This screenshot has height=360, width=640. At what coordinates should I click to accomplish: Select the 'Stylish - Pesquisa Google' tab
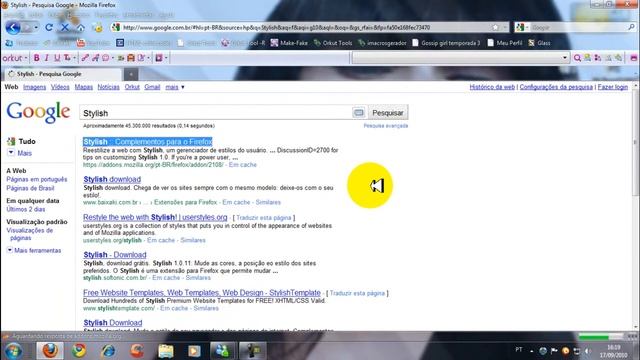63,74
